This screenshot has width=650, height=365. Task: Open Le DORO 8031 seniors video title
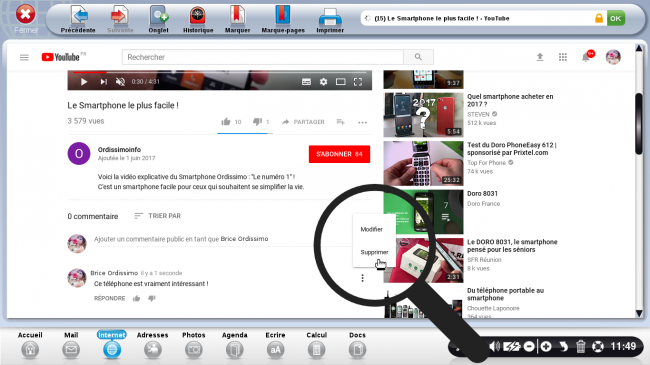512,246
